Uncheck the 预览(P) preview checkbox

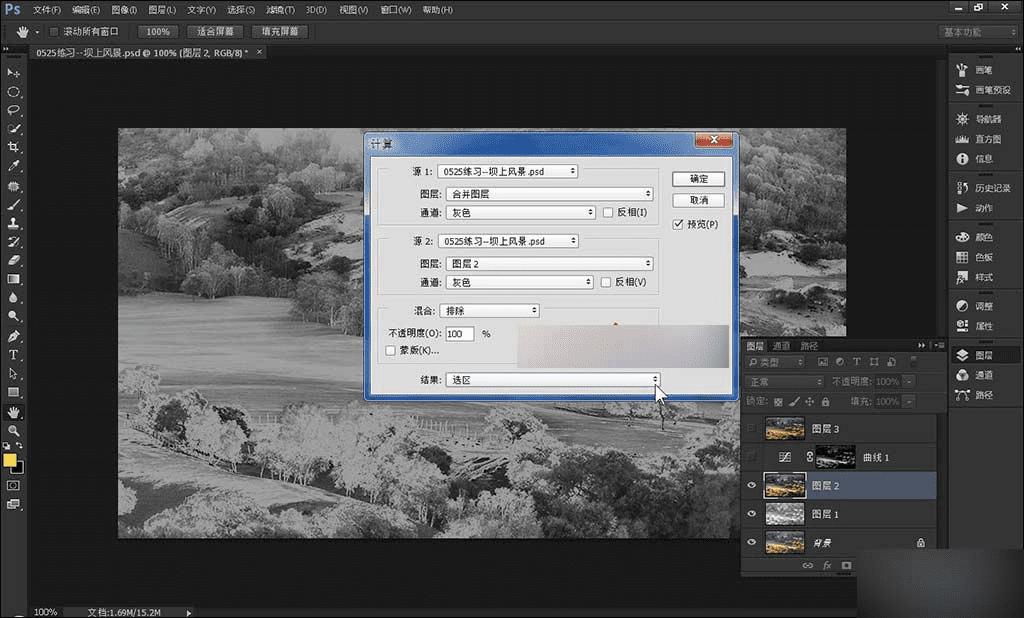coord(679,224)
